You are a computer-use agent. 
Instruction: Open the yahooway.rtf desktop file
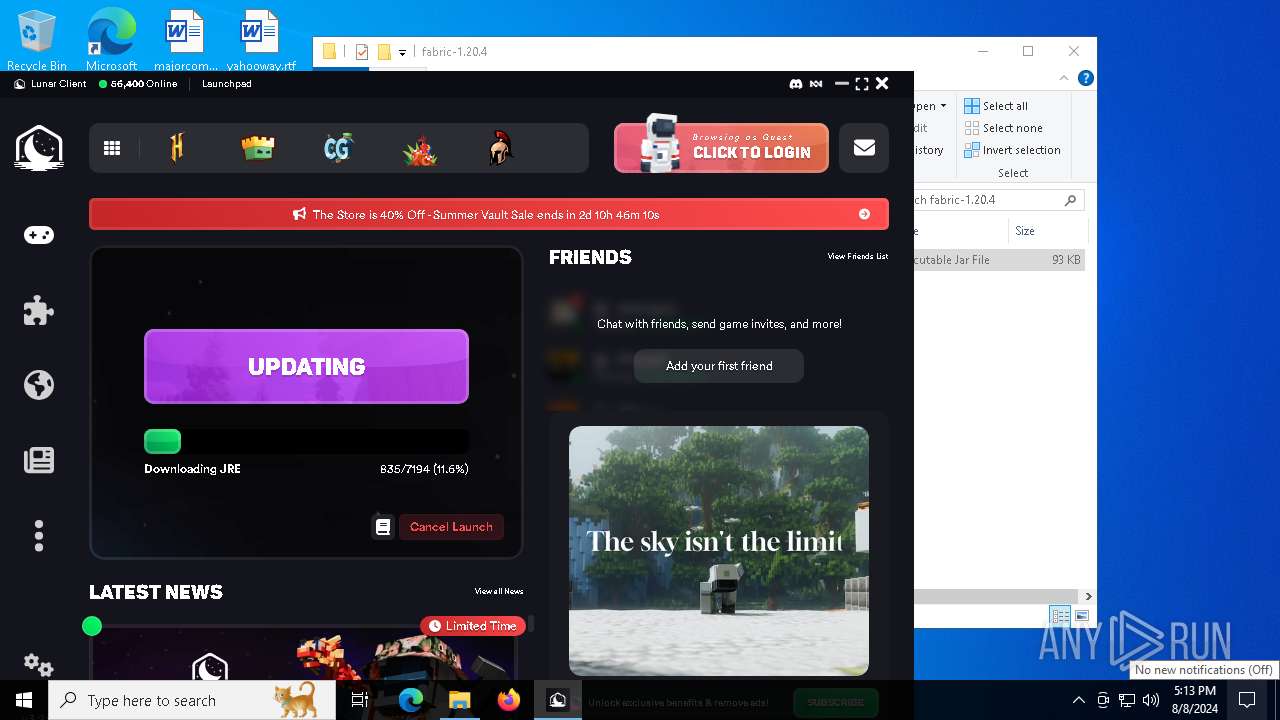click(260, 40)
